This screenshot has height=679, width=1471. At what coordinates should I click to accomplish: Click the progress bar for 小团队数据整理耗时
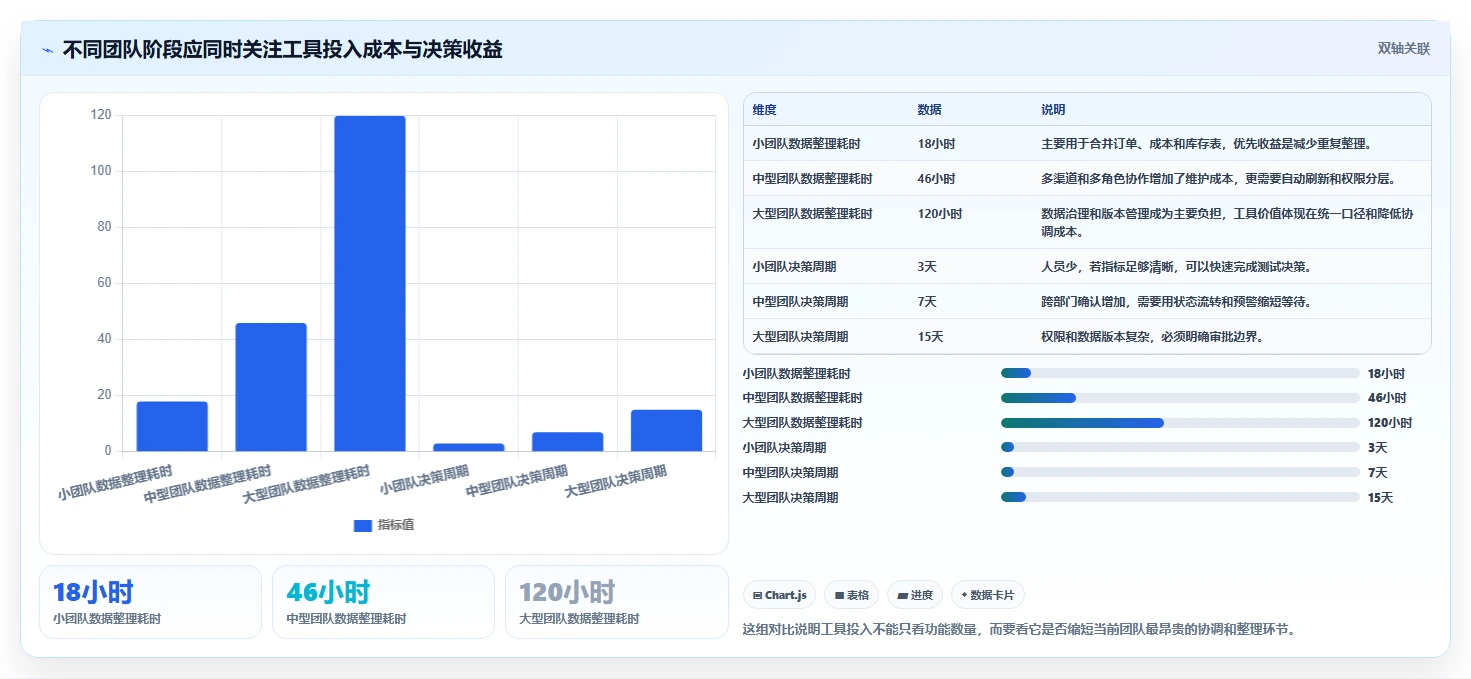click(x=1180, y=373)
